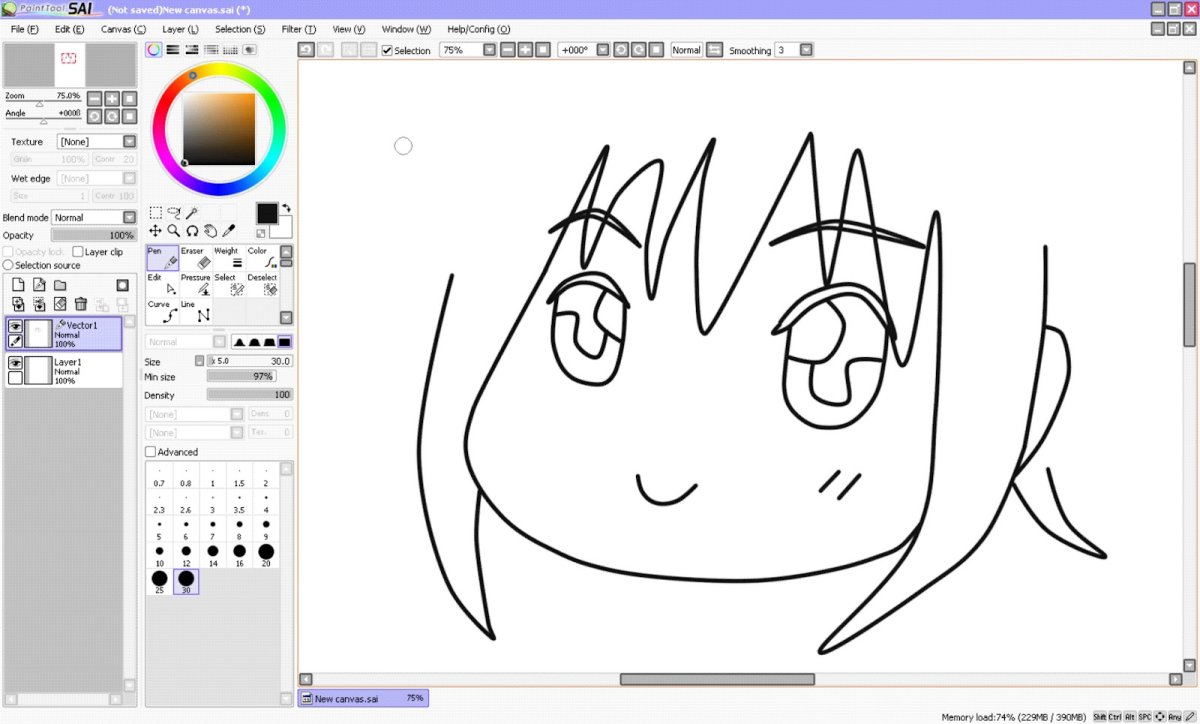This screenshot has width=1200, height=724.
Task: Select the Eyedropper color picker tool
Action: [228, 231]
